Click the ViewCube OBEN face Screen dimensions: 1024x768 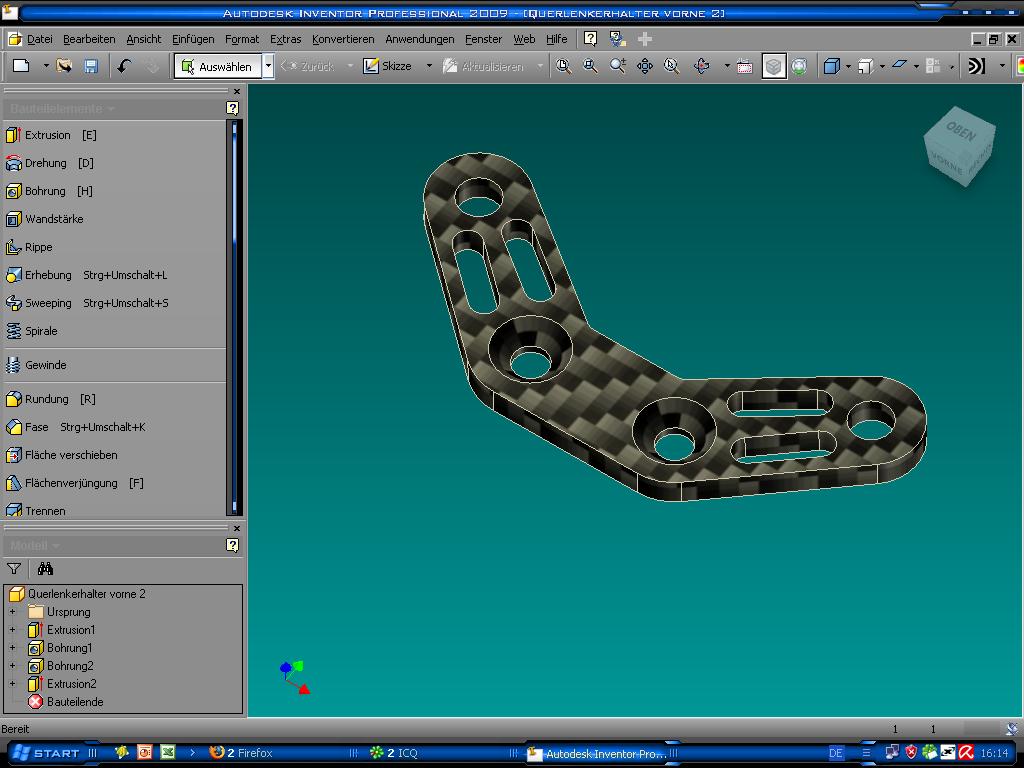pyautogui.click(x=960, y=130)
